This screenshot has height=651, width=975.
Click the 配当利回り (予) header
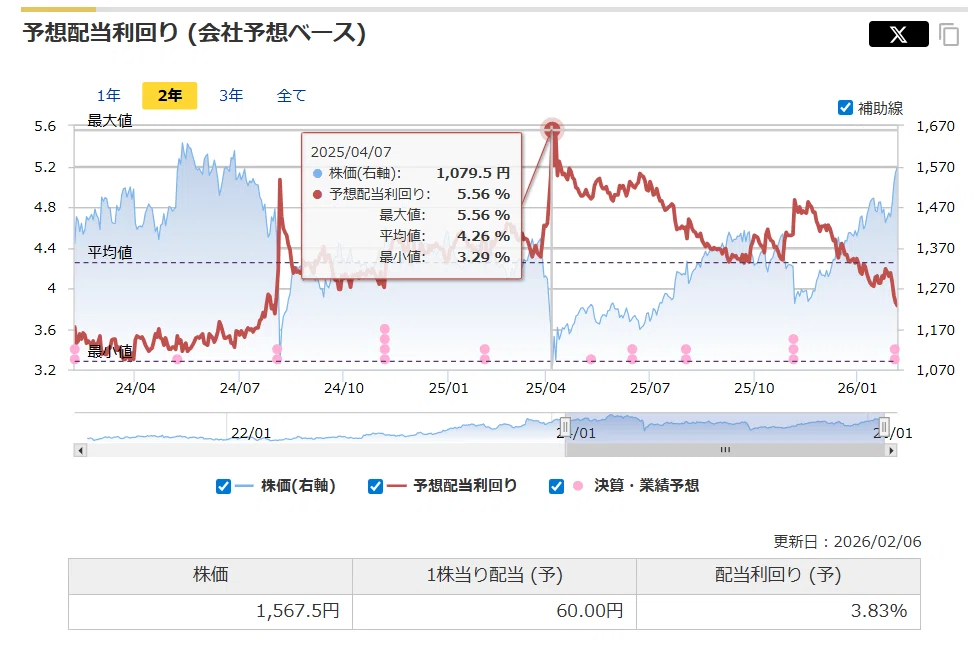tap(779, 575)
